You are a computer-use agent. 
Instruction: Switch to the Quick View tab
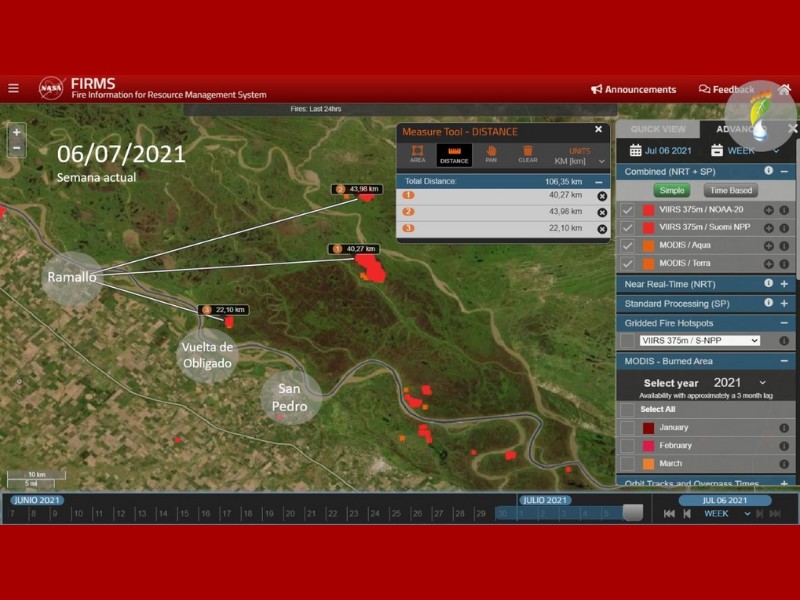(x=657, y=129)
